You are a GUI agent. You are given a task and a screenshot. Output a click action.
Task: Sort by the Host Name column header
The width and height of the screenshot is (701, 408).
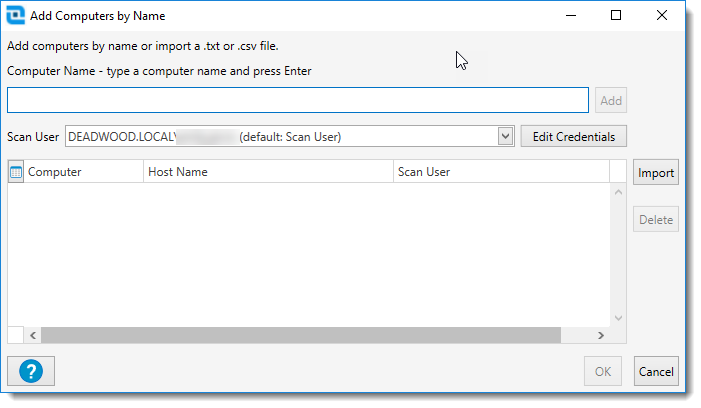tap(268, 172)
